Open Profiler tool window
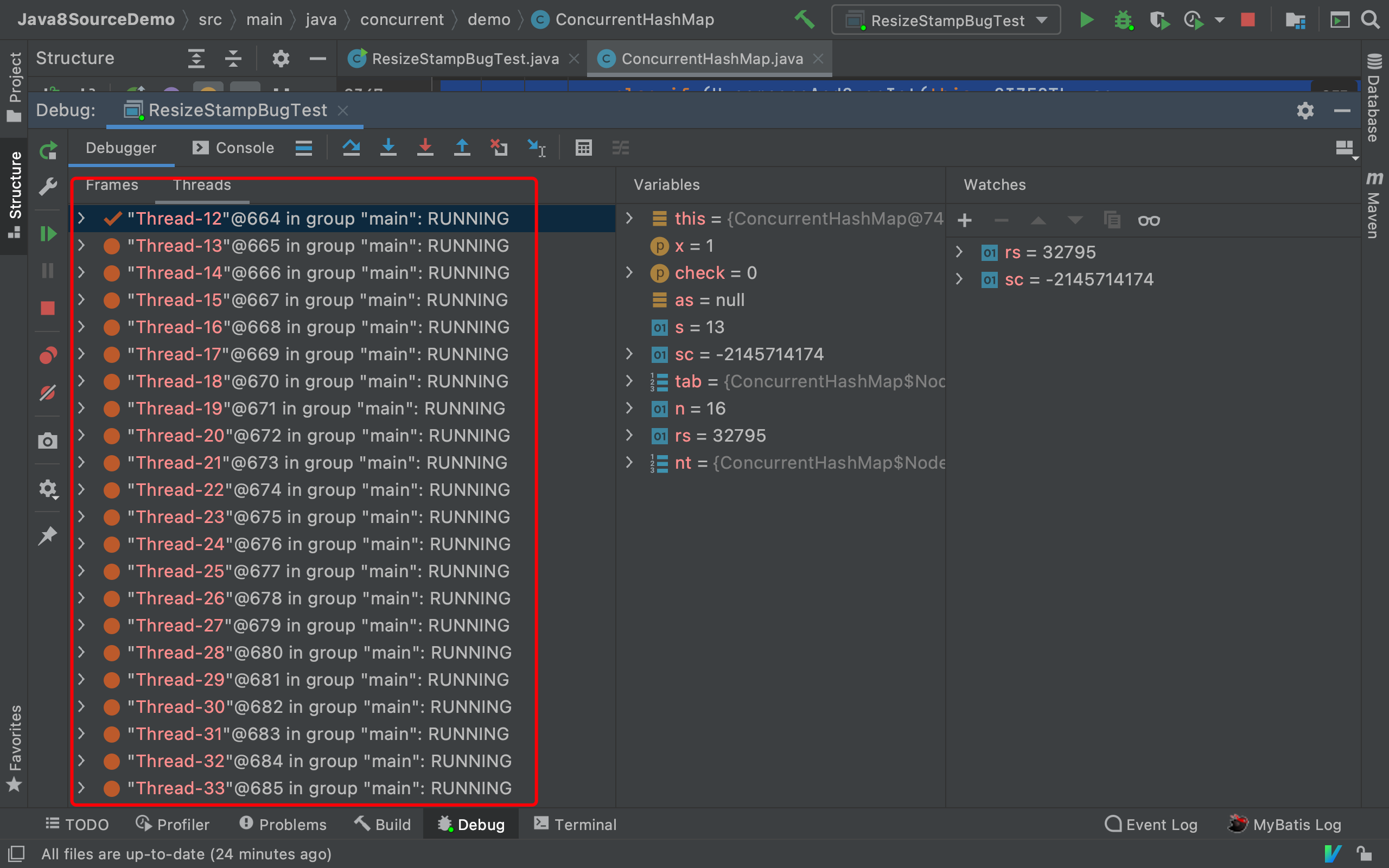The image size is (1389, 868). (x=172, y=825)
